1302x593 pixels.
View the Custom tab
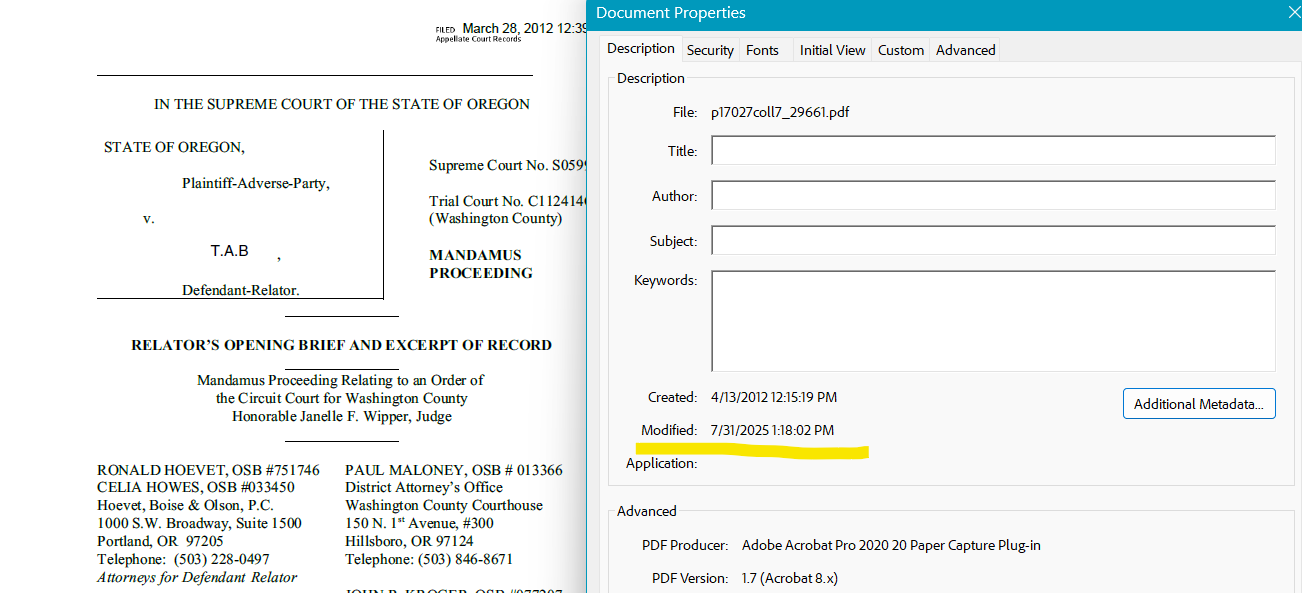coord(899,49)
